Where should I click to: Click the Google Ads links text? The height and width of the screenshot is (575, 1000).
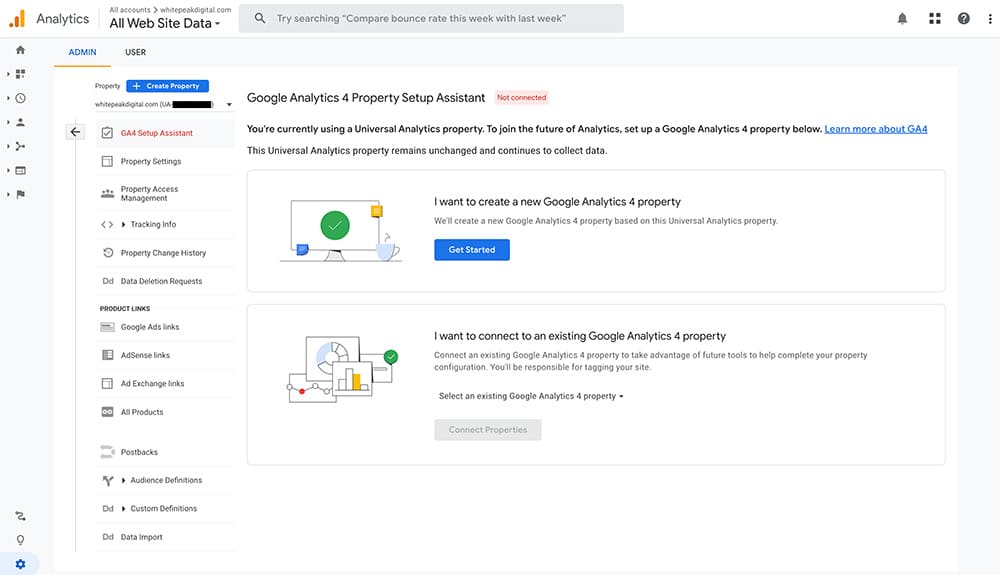tap(150, 327)
